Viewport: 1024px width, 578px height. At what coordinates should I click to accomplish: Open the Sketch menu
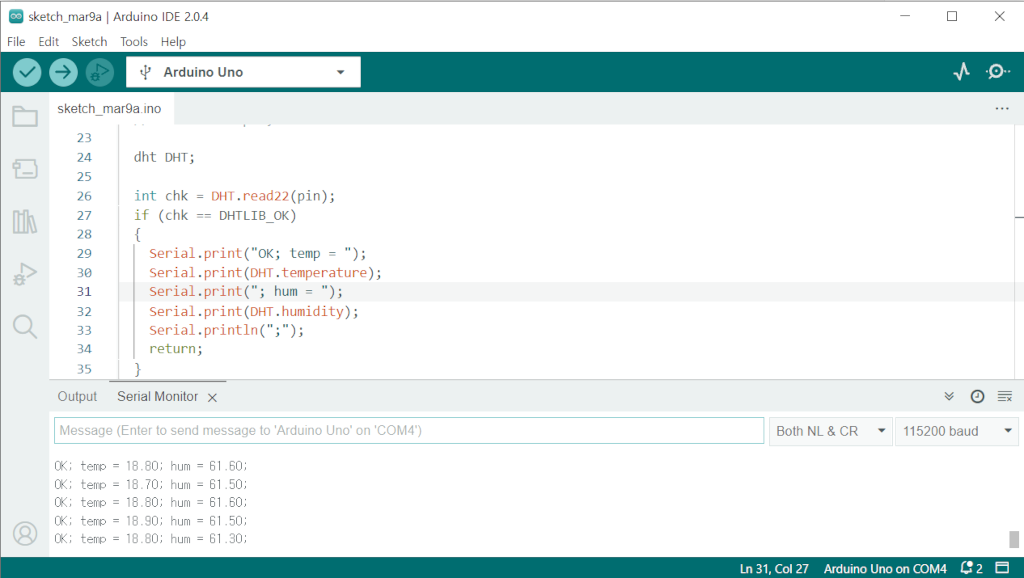coord(89,42)
